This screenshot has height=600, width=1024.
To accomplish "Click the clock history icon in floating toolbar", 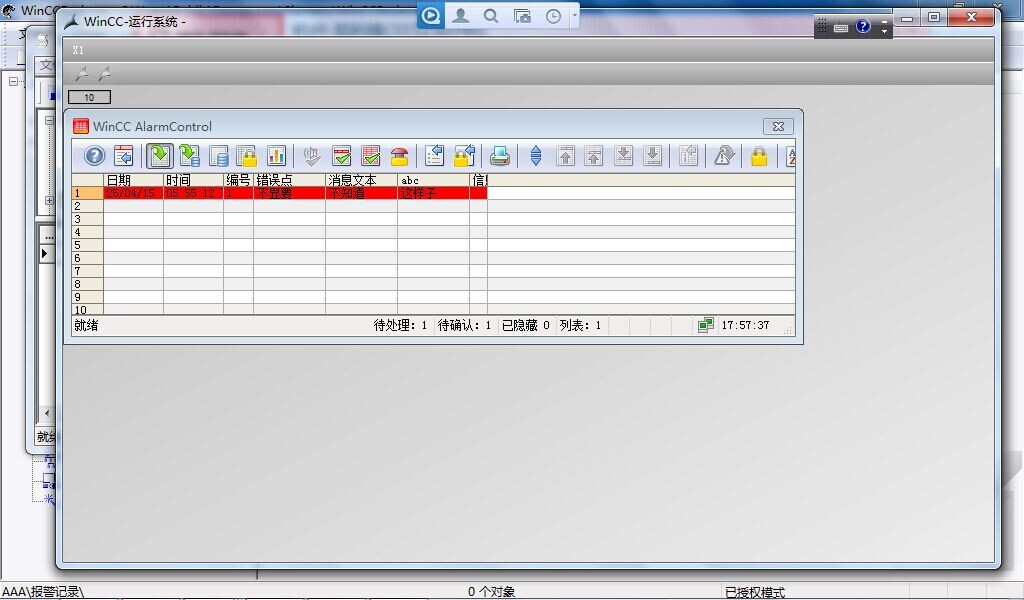I will (553, 16).
